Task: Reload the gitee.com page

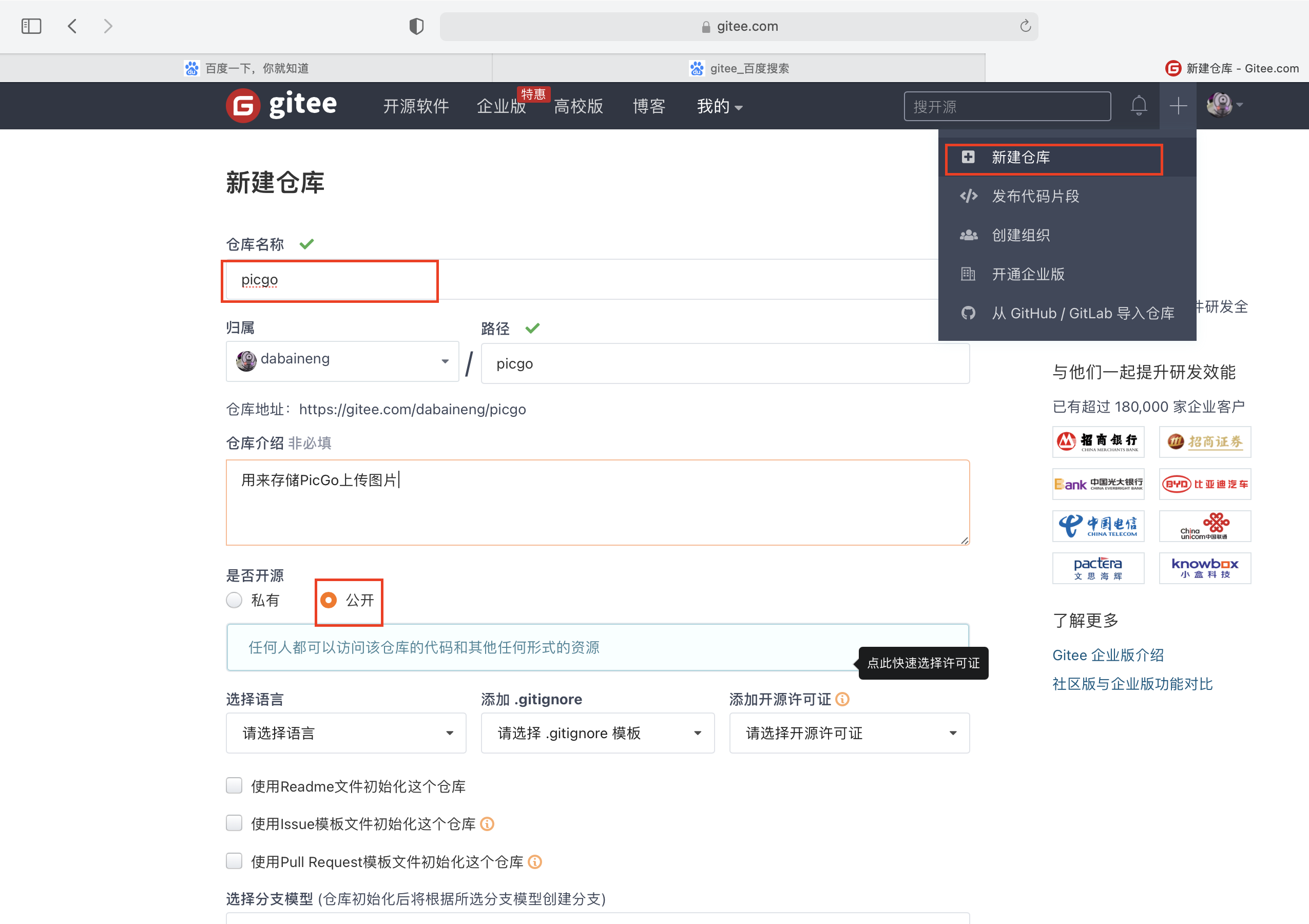Action: tap(1025, 26)
